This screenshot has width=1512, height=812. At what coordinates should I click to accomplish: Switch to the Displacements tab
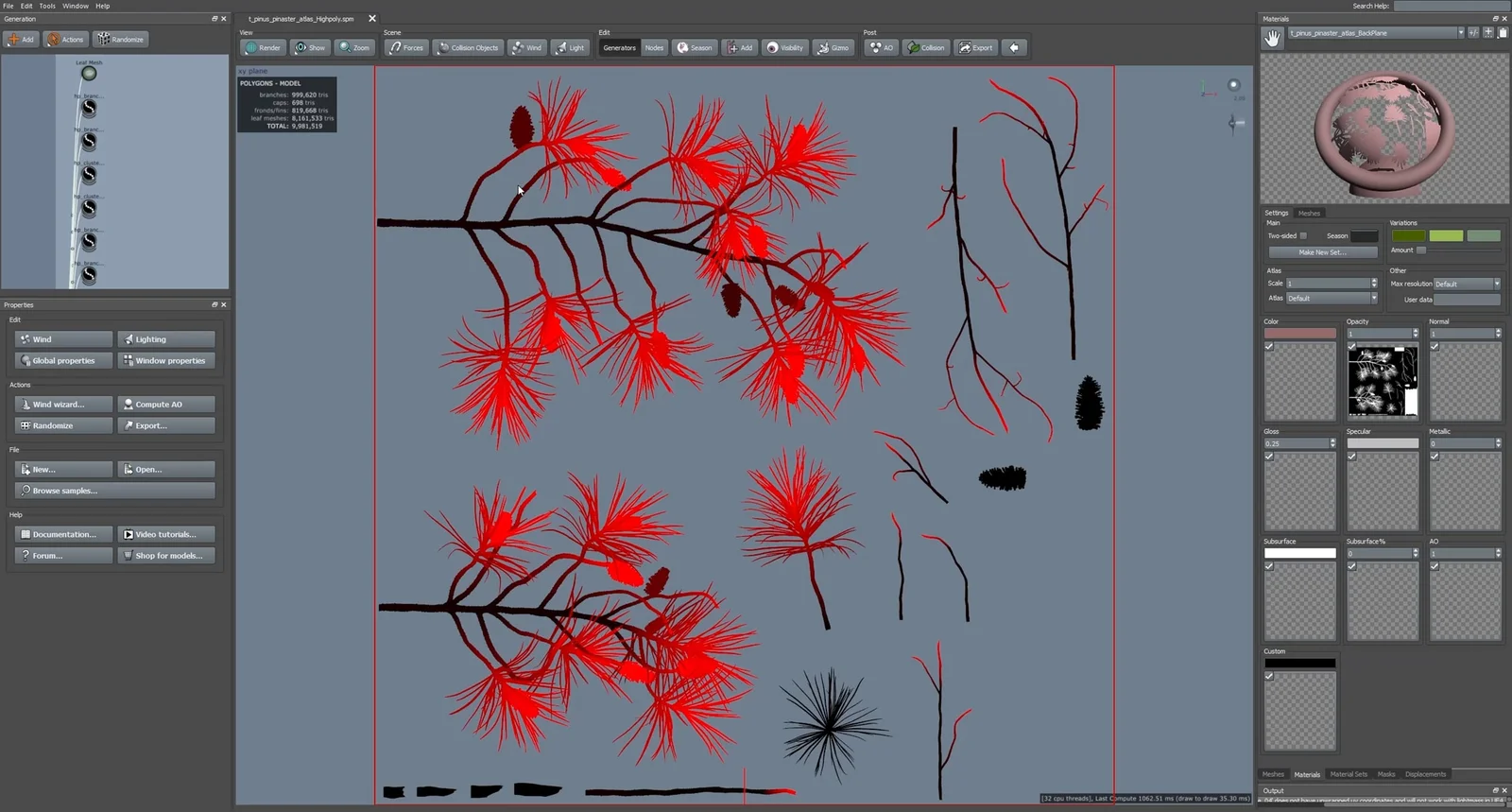(1425, 774)
